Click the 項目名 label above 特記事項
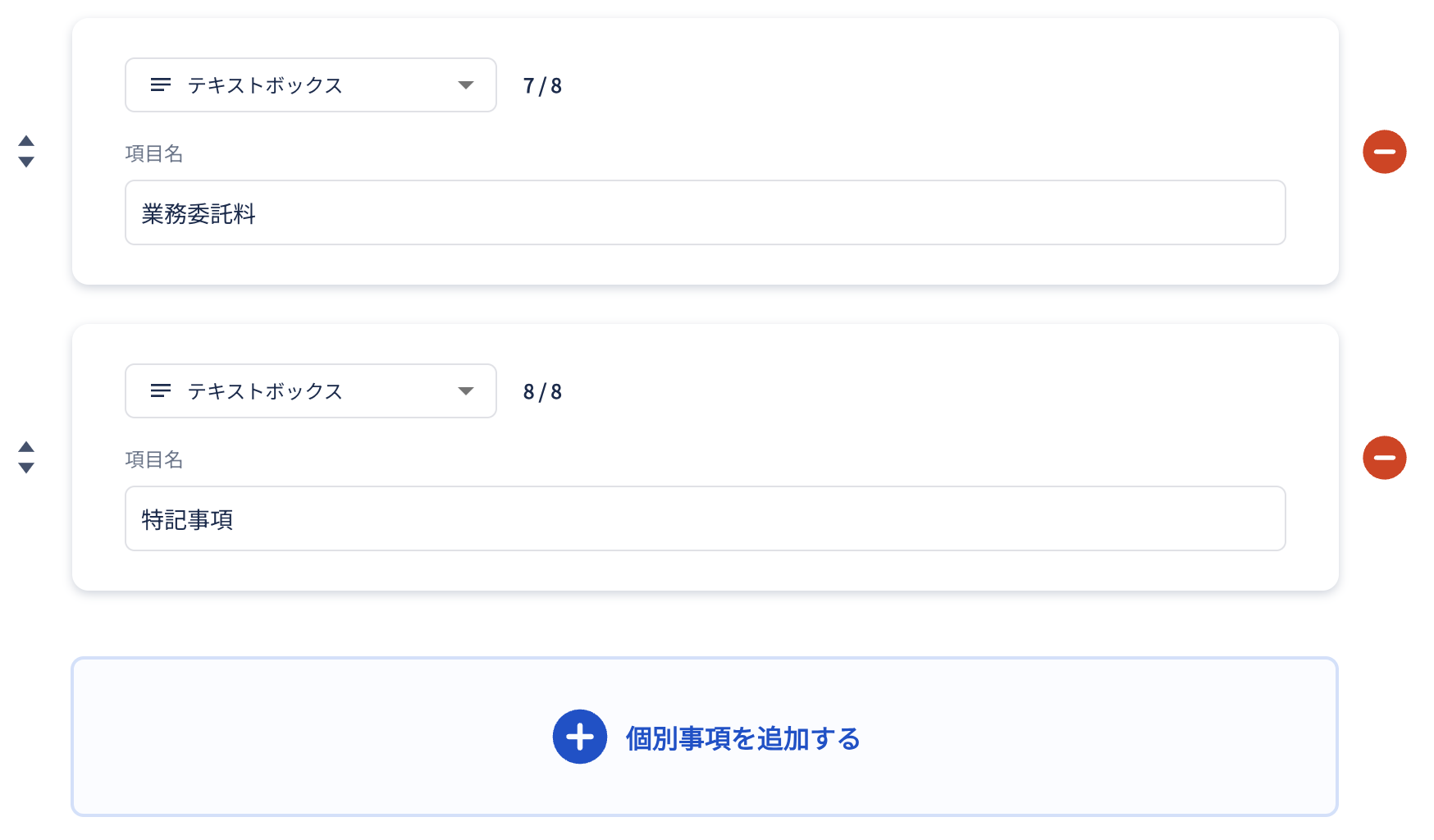The height and width of the screenshot is (840, 1434). point(153,459)
